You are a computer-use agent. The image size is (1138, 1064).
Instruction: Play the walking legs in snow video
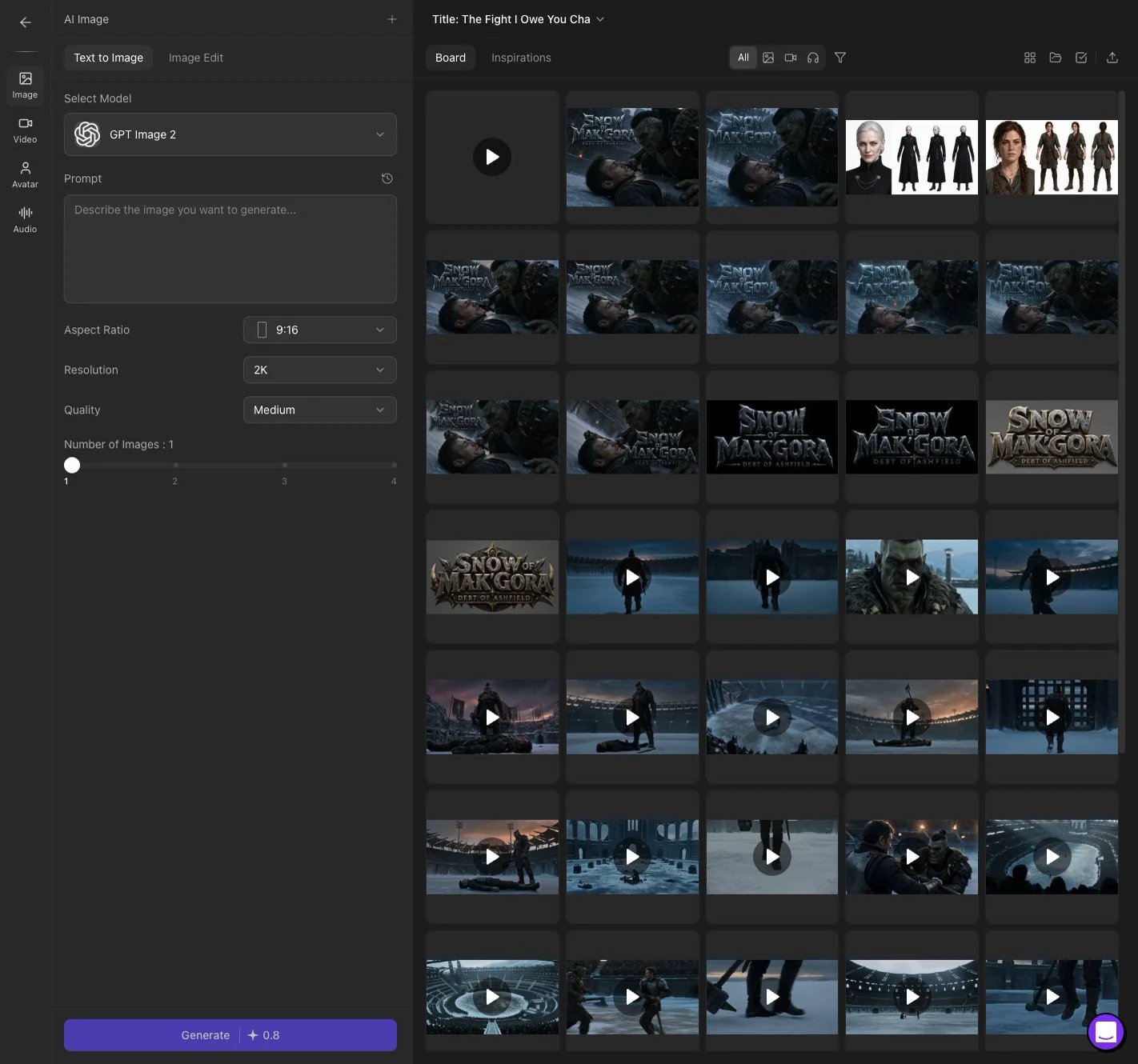pyautogui.click(x=772, y=857)
